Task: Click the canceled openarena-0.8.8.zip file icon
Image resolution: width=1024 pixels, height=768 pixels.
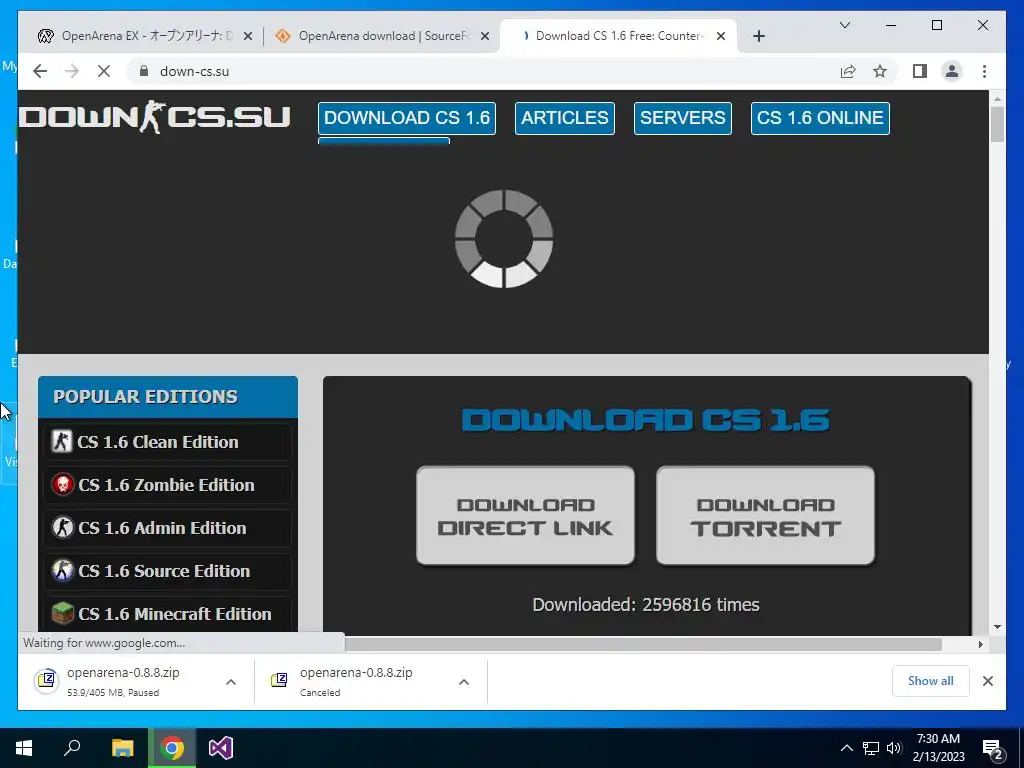Action: [x=279, y=681]
